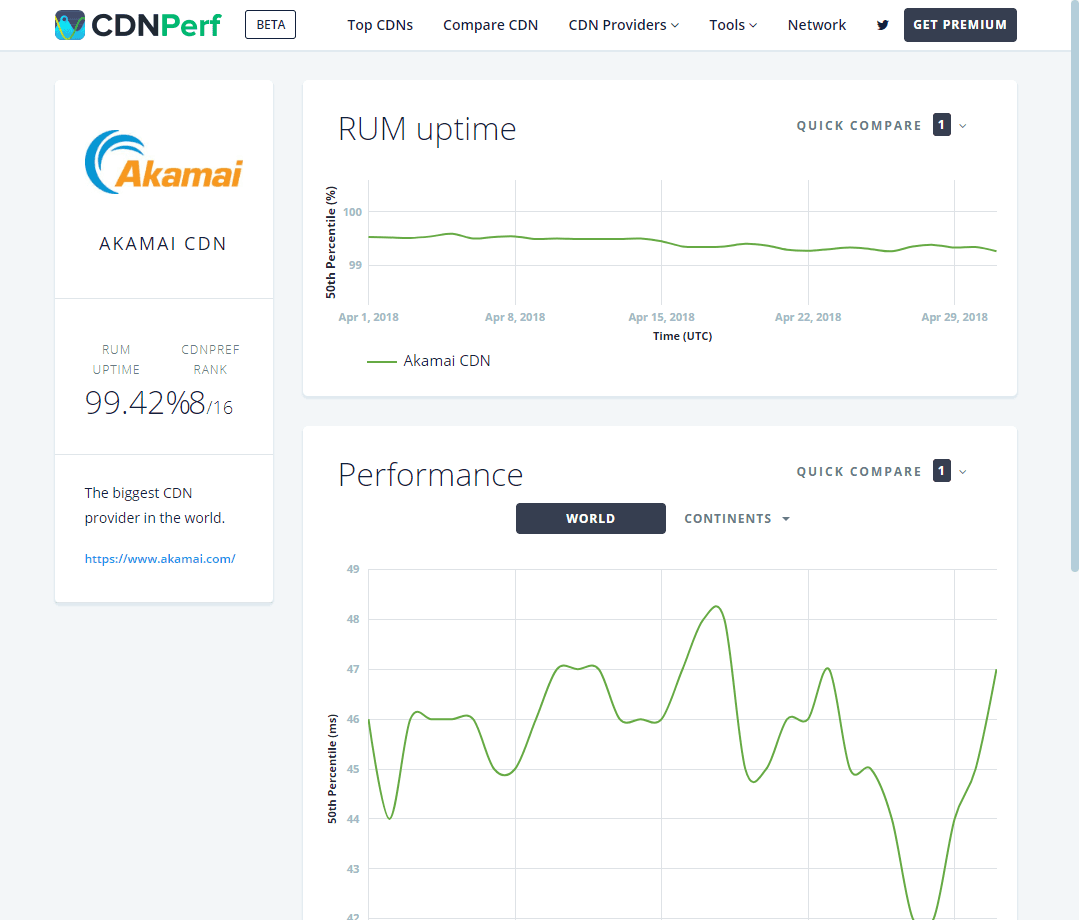
Task: Expand the CDN Providers menu
Action: pos(623,25)
